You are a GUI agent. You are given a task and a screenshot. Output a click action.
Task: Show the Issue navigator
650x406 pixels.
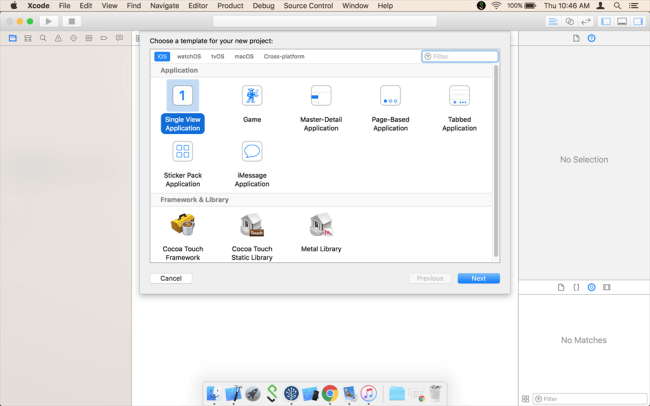pos(58,38)
